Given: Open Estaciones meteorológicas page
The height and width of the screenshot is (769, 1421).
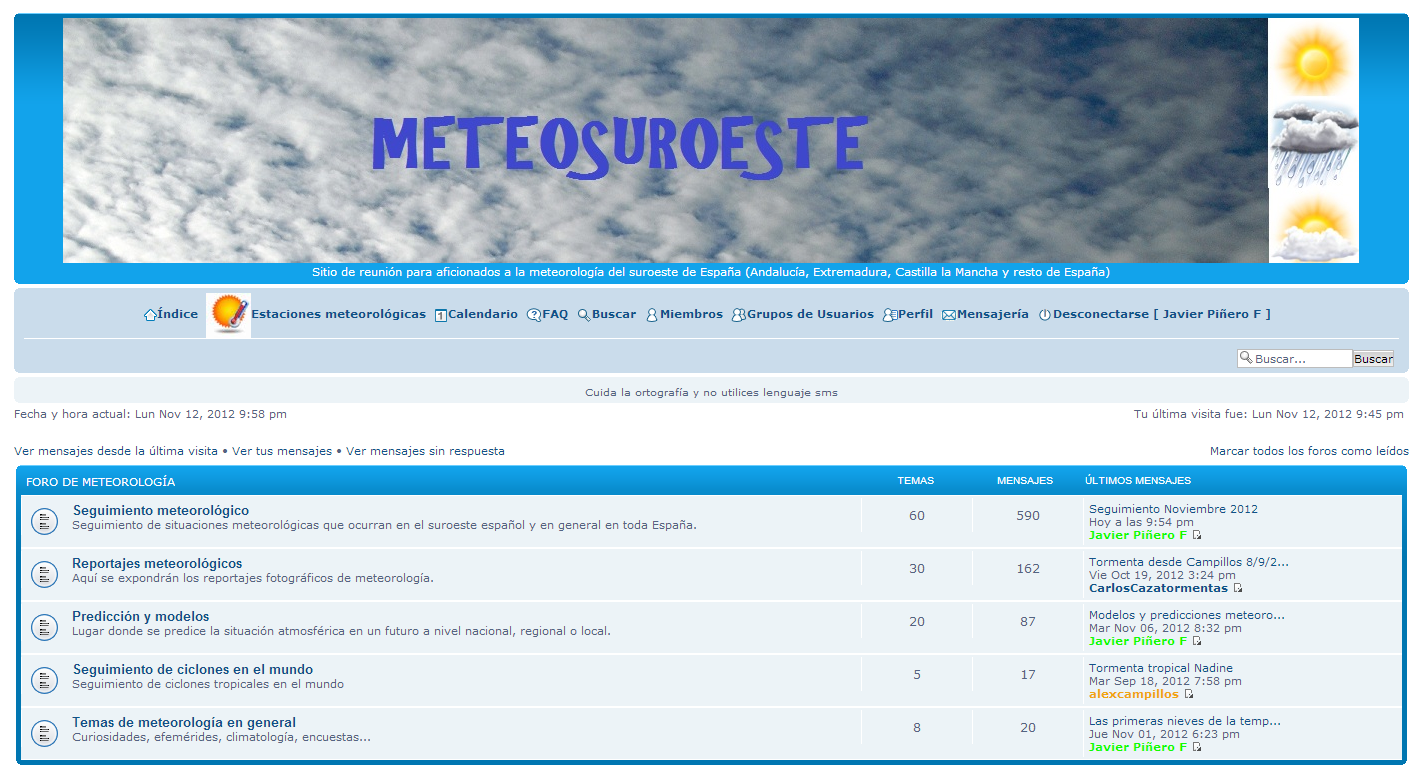Looking at the screenshot, I should [338, 314].
